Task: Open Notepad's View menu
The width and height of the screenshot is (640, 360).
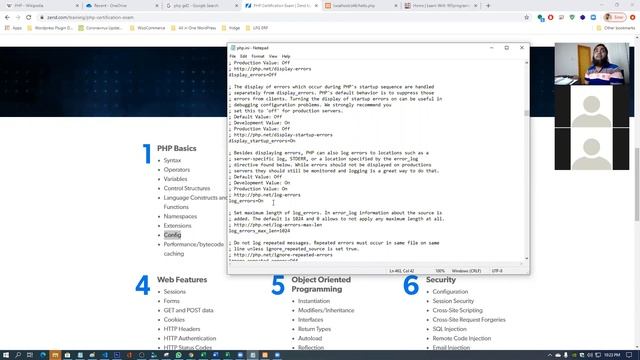Action: pos(273,56)
